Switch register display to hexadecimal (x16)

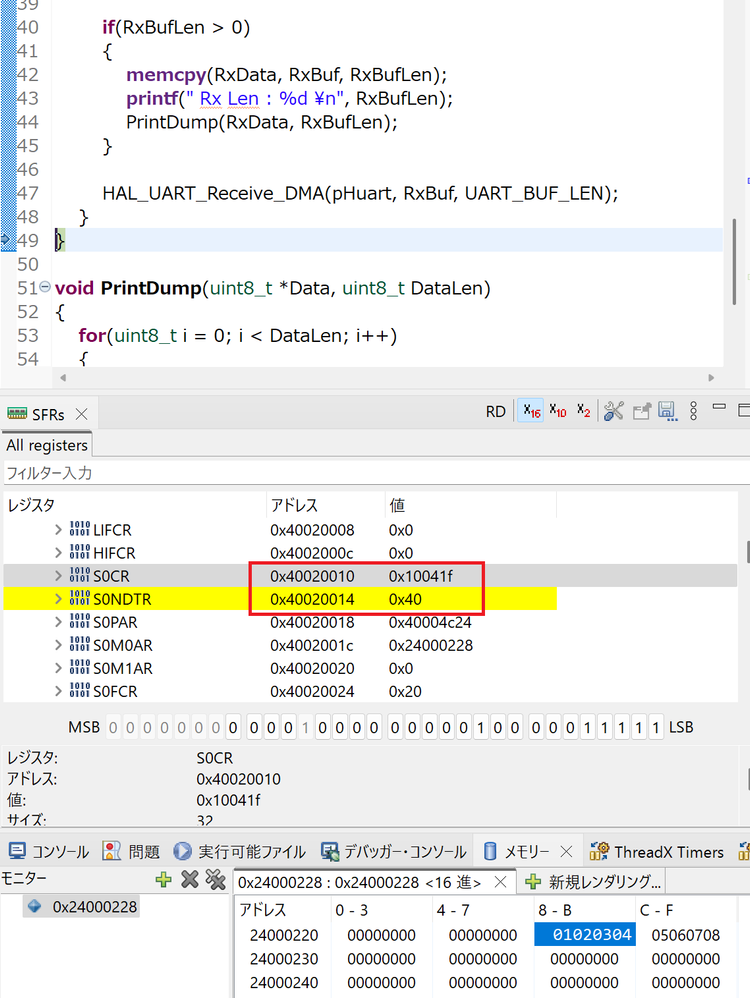point(529,411)
